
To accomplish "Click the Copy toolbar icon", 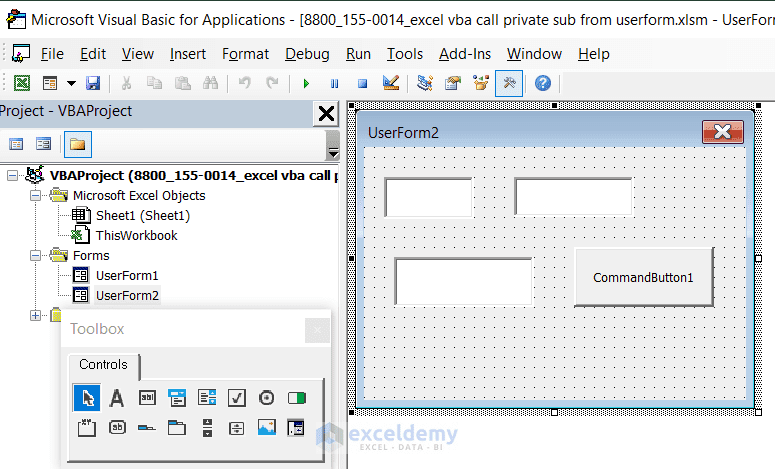I will pos(154,83).
